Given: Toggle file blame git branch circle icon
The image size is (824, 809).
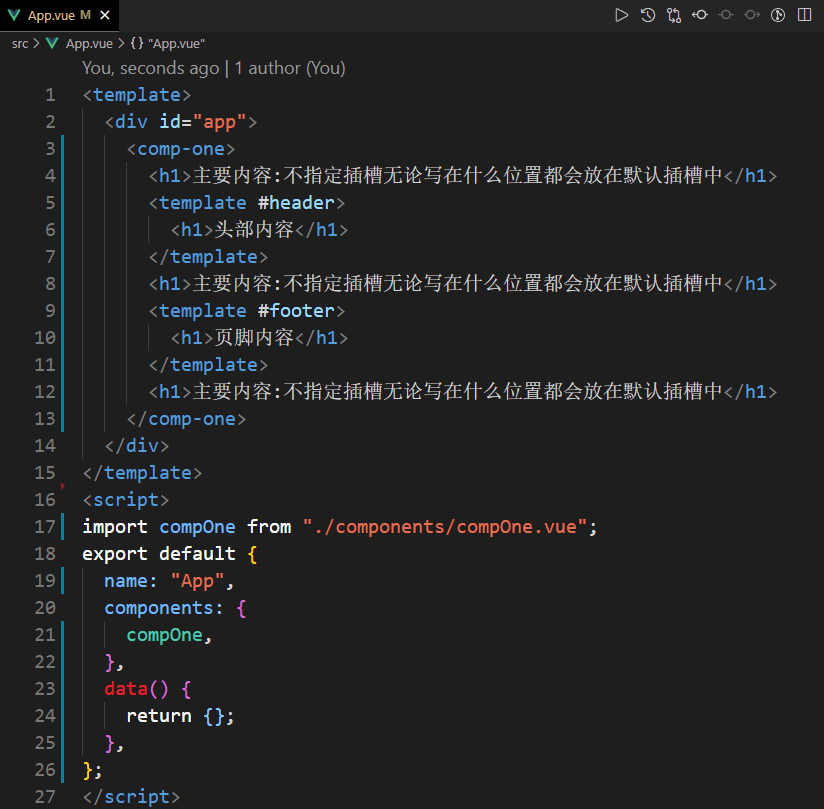Looking at the screenshot, I should 778,15.
